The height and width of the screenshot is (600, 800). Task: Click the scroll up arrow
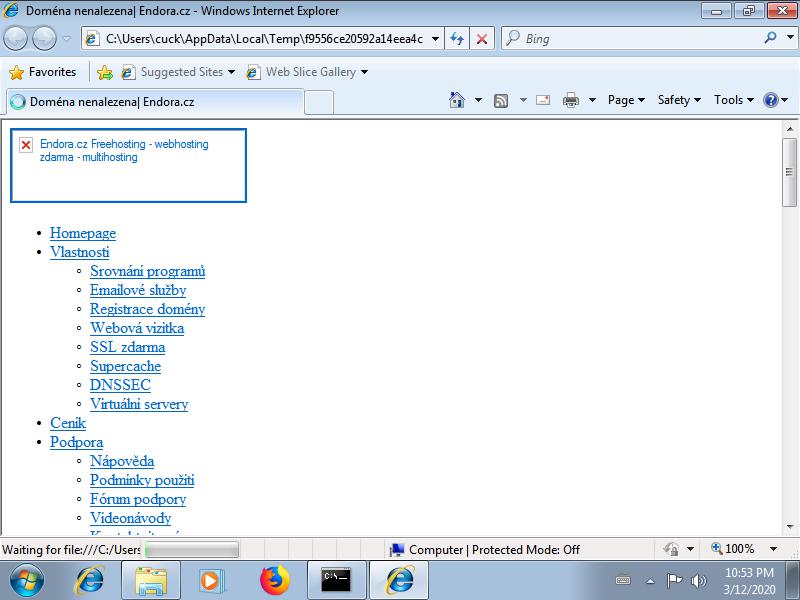tap(789, 129)
